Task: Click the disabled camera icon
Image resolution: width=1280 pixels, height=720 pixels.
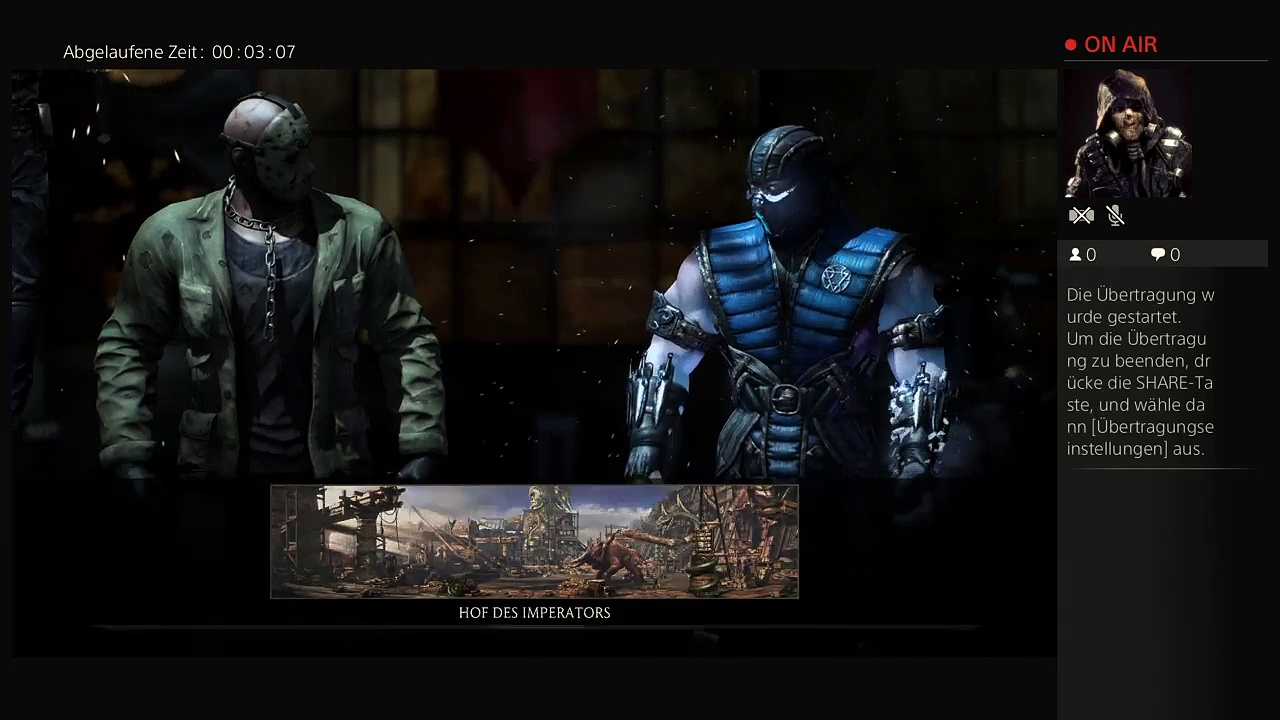Action: (1081, 216)
